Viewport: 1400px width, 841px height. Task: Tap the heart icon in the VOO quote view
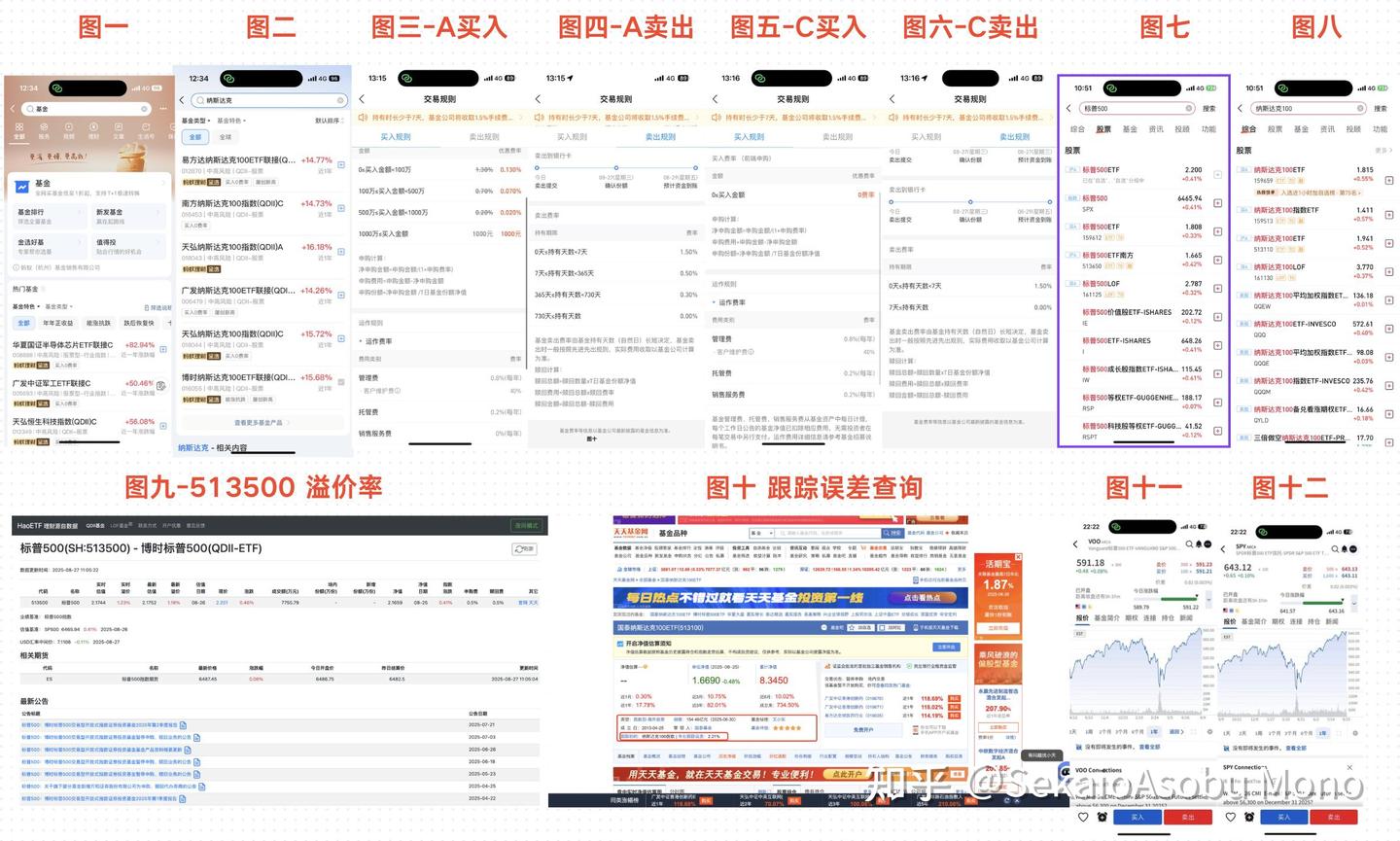(x=1083, y=818)
